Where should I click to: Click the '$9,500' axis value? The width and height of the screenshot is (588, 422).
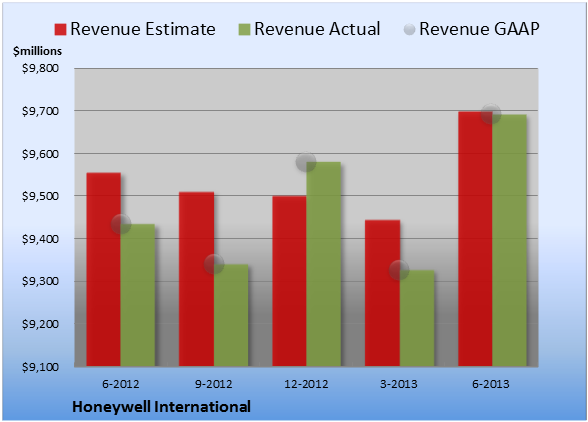pos(40,196)
